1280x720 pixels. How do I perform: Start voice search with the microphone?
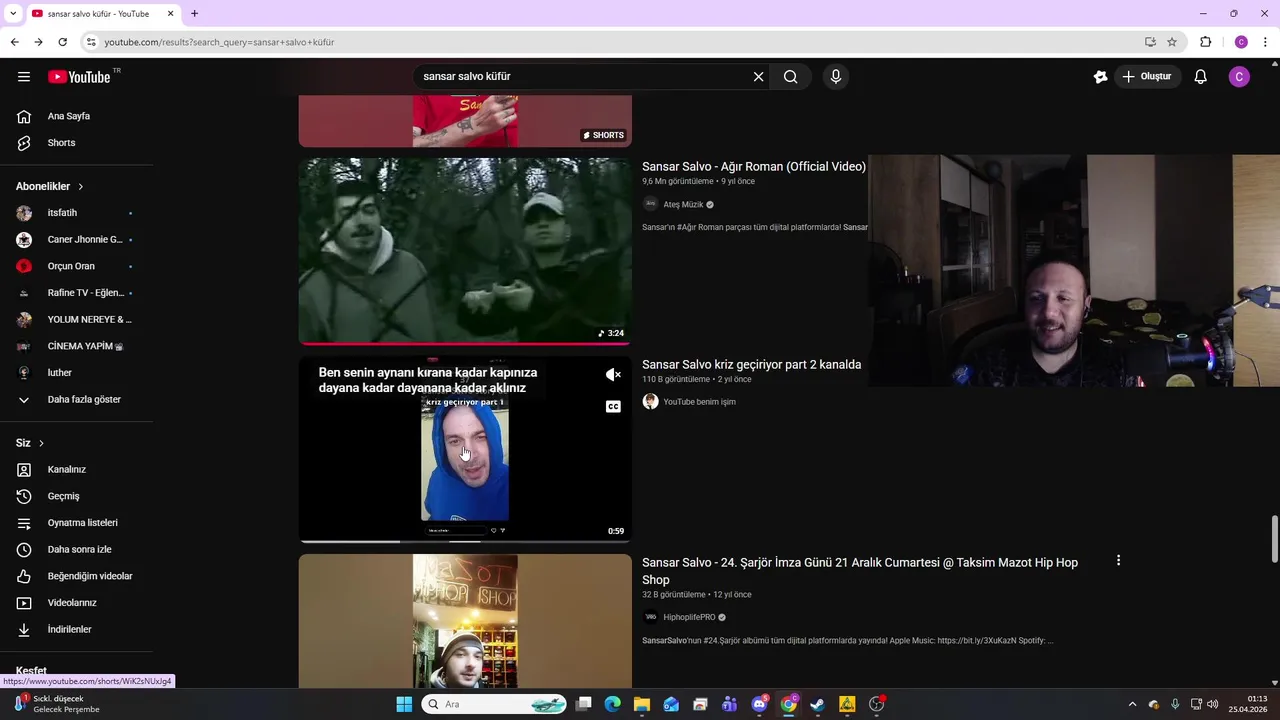pos(836,77)
